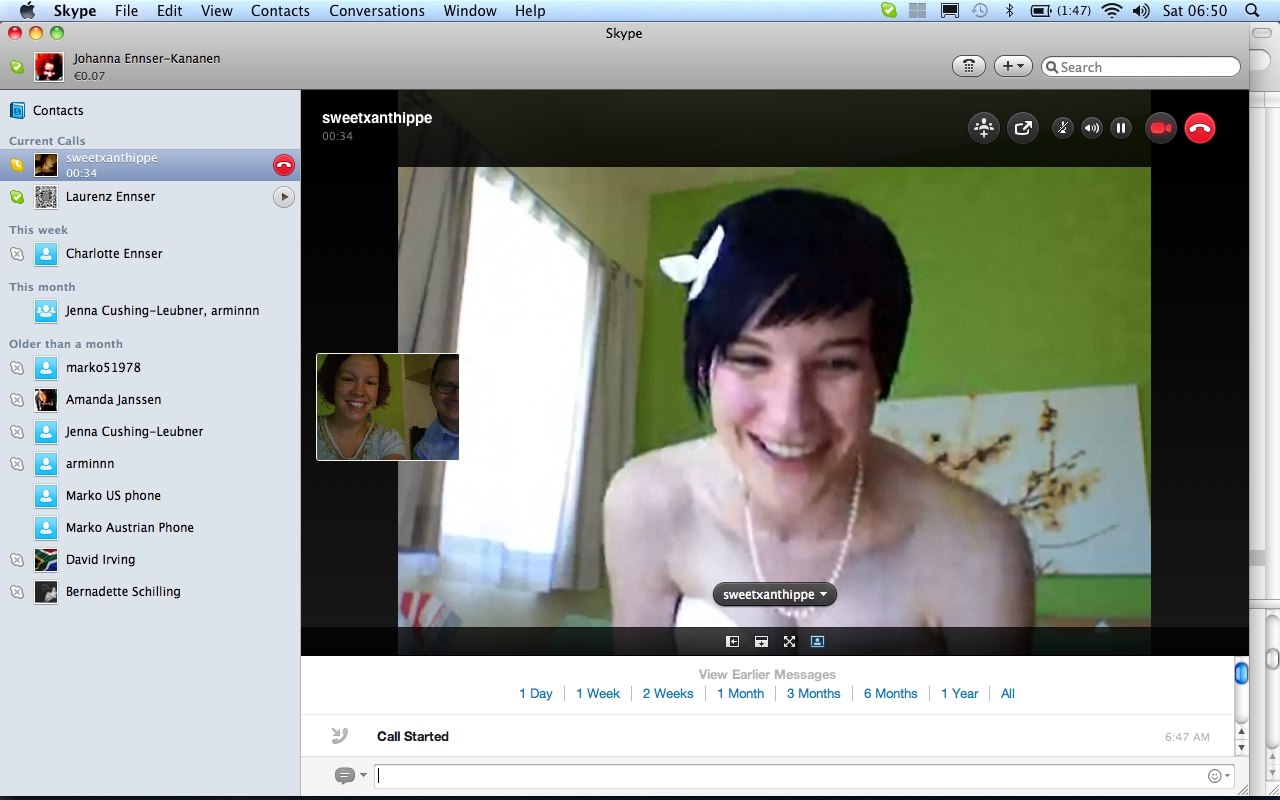1280x800 pixels.
Task: Open the sweetxanthippe name dropdown on the video
Action: coord(775,594)
